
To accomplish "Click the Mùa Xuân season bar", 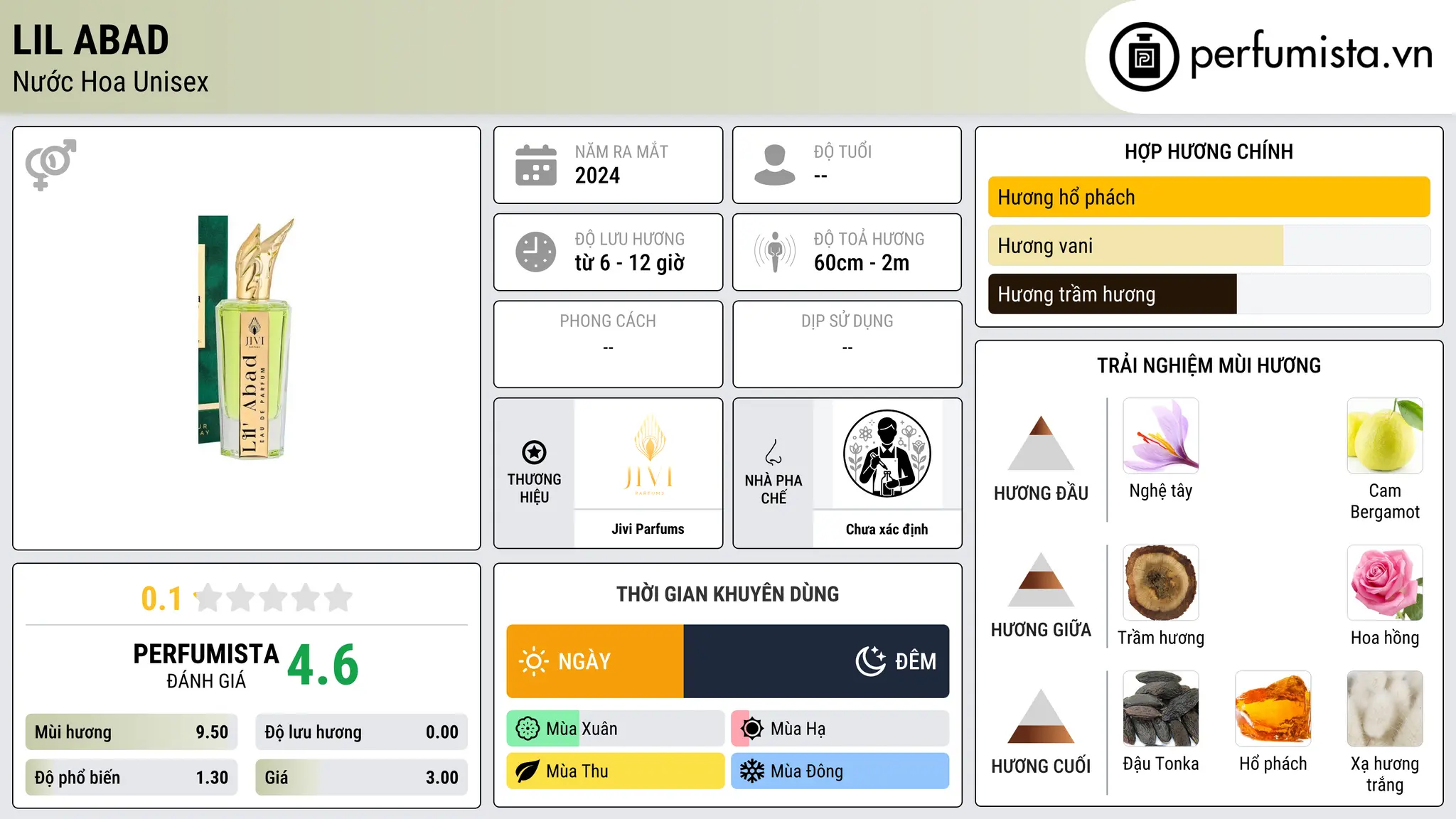I will (616, 729).
